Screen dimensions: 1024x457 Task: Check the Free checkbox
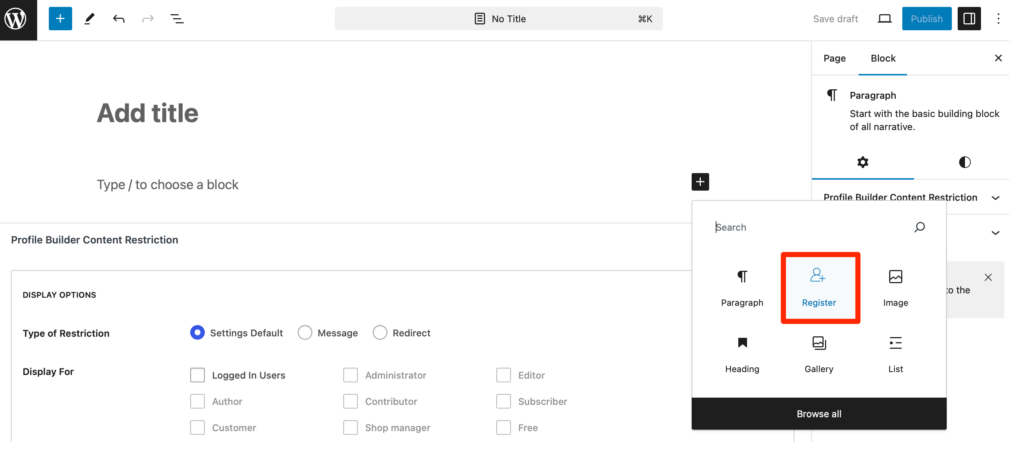coord(504,428)
